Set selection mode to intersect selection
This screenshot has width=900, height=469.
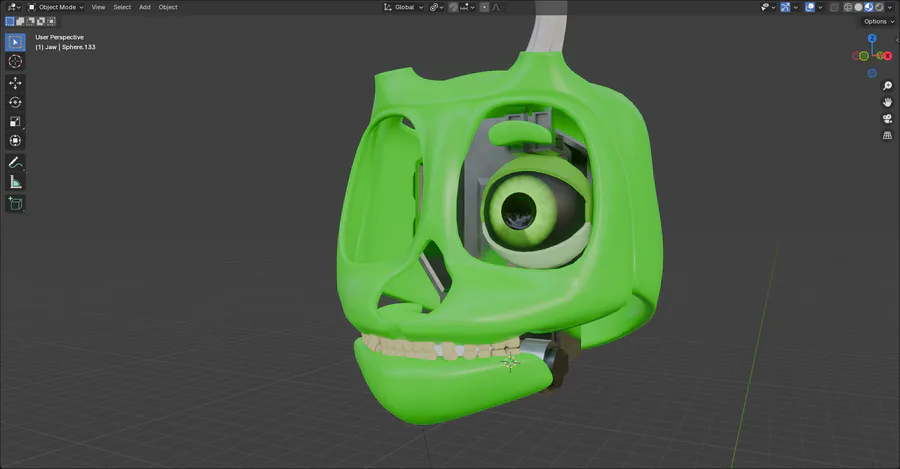tap(51, 21)
